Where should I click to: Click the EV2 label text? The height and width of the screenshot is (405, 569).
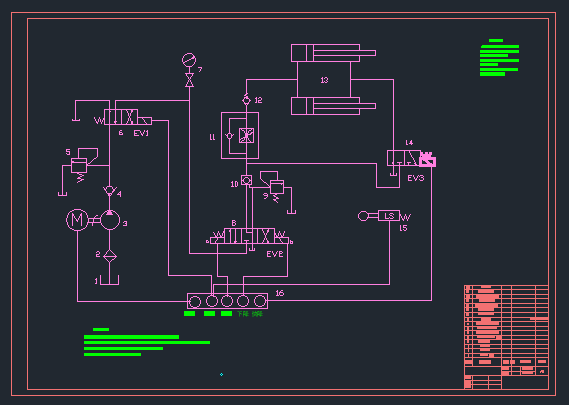click(x=275, y=254)
